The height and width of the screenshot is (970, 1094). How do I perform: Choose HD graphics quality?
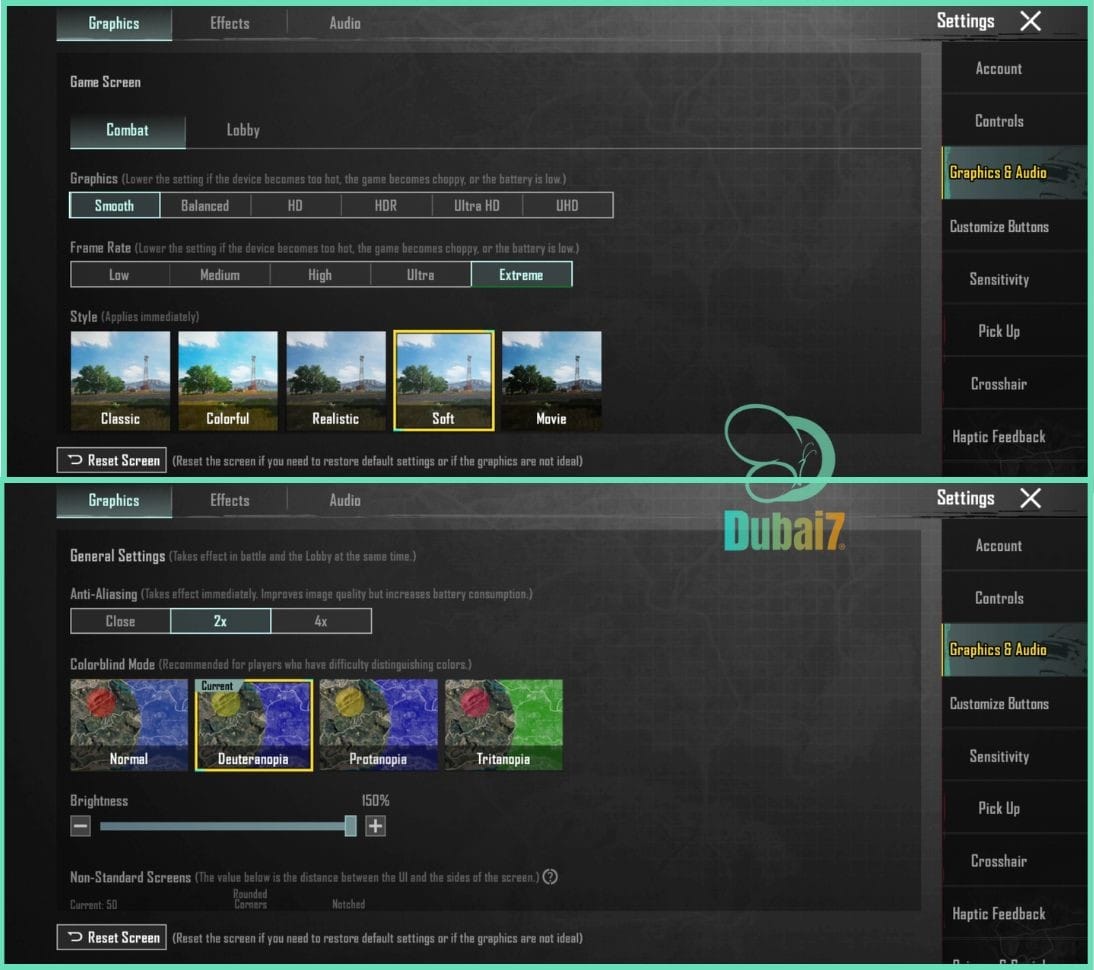295,205
